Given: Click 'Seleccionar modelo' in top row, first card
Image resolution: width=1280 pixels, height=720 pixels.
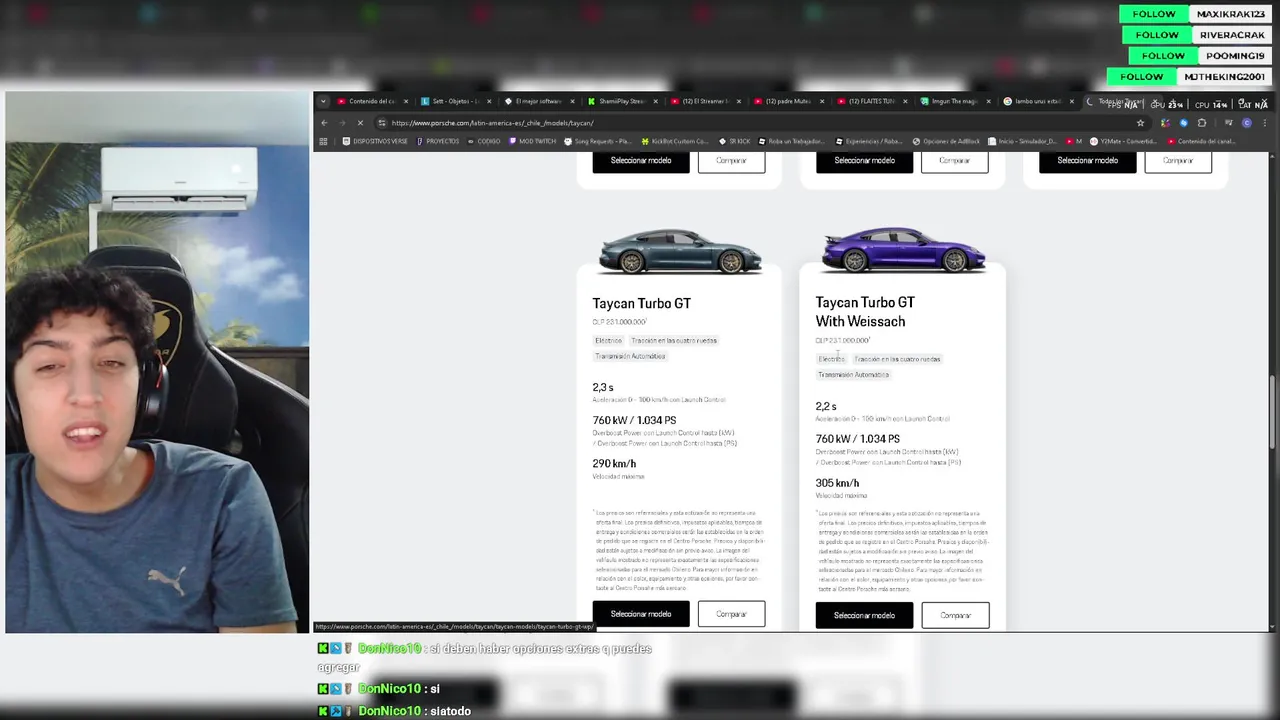Looking at the screenshot, I should click(641, 160).
